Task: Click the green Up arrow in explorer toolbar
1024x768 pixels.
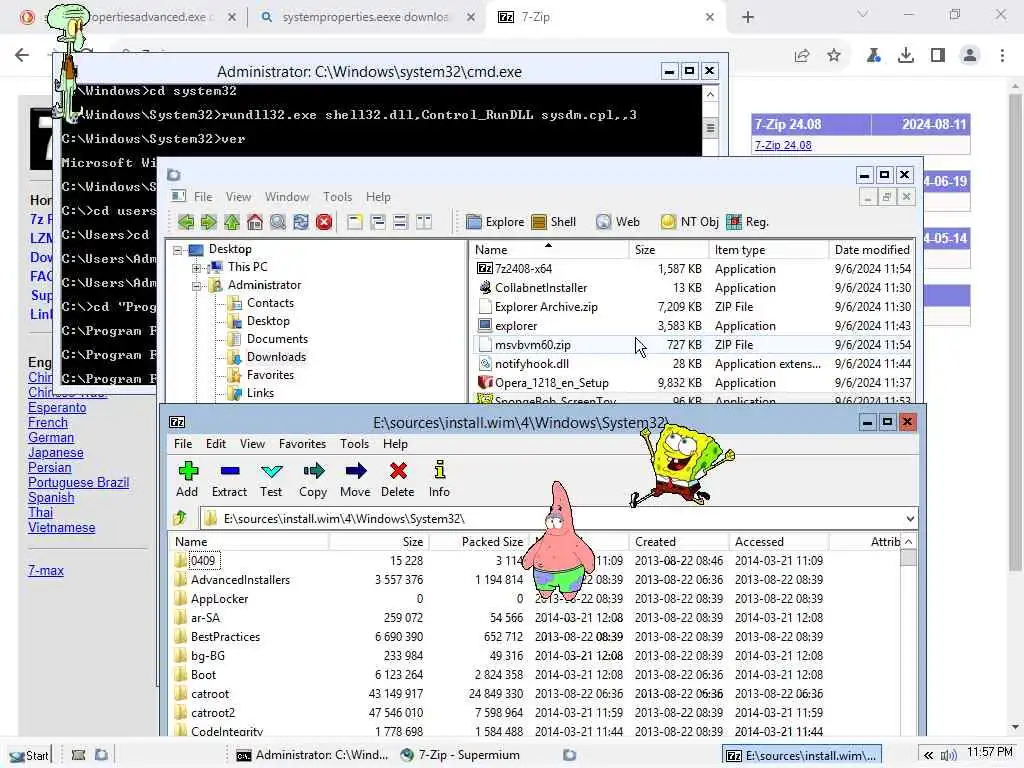Action: (232, 222)
